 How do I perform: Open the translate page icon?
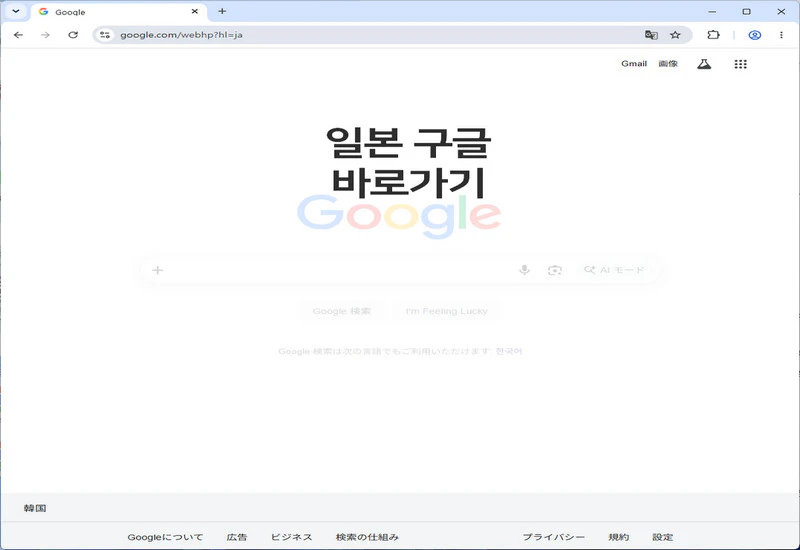(651, 35)
